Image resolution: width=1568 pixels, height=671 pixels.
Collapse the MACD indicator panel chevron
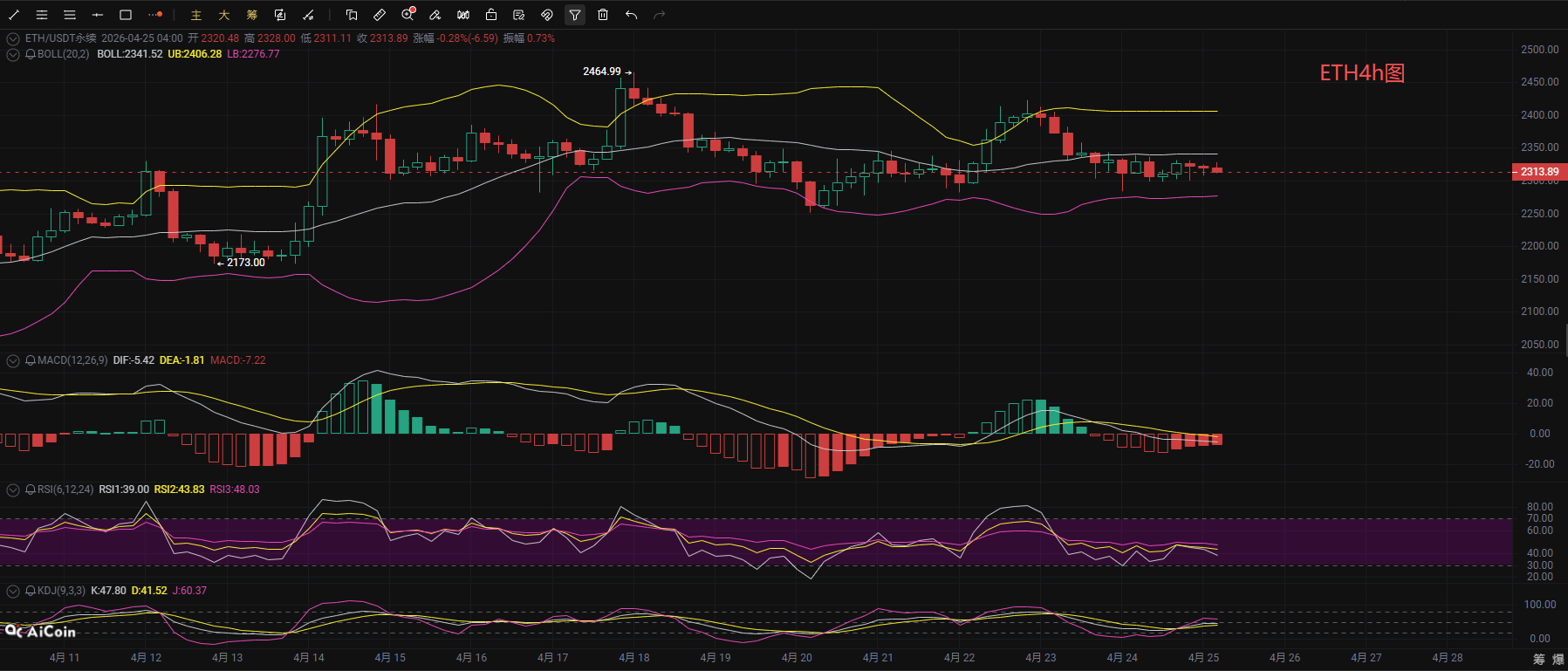[13, 360]
